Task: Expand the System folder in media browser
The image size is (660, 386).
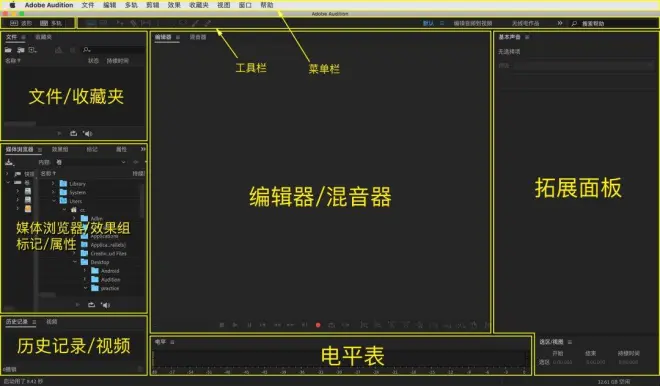Action: (x=53, y=192)
